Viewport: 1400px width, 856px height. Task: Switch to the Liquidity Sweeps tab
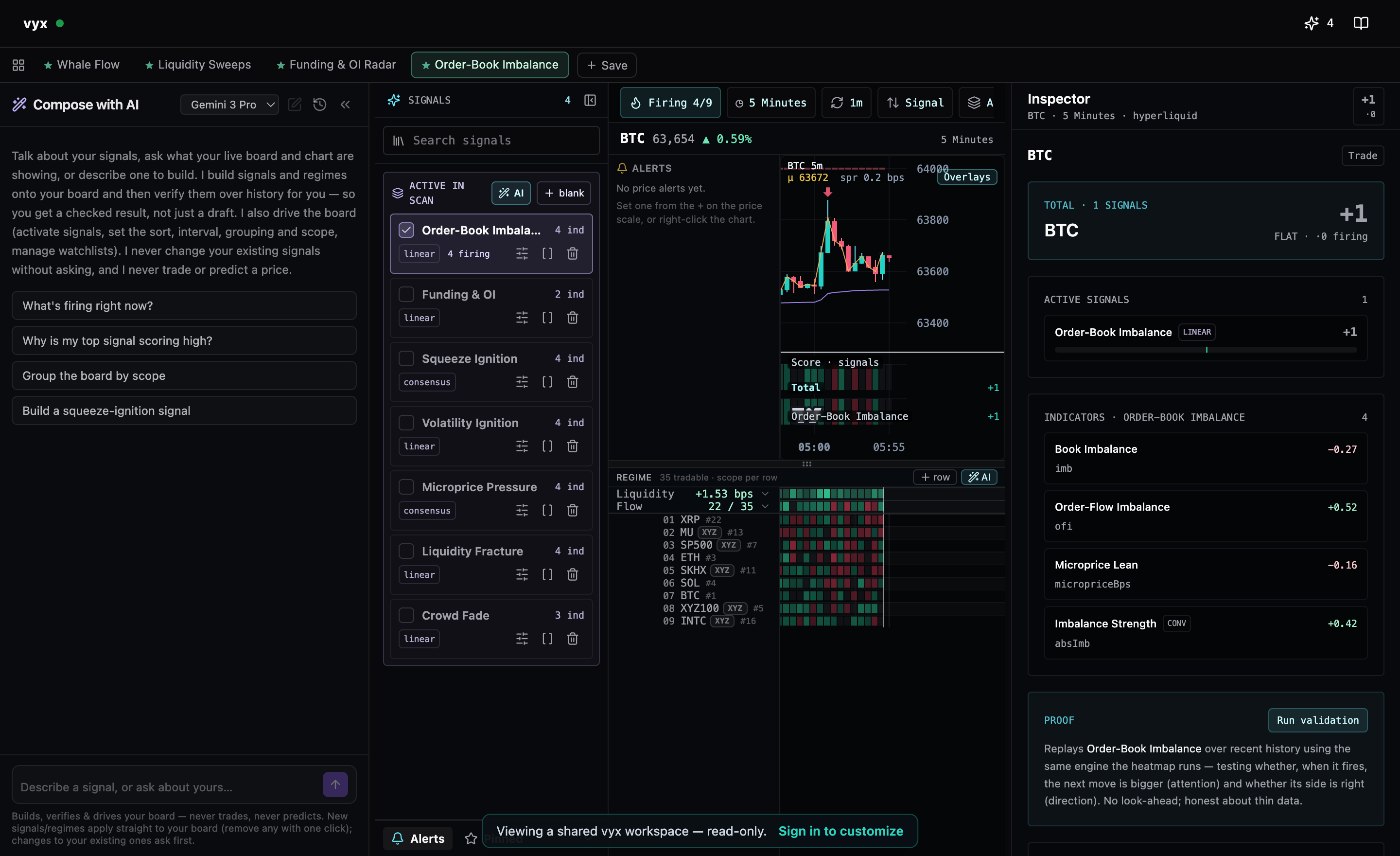pos(198,65)
